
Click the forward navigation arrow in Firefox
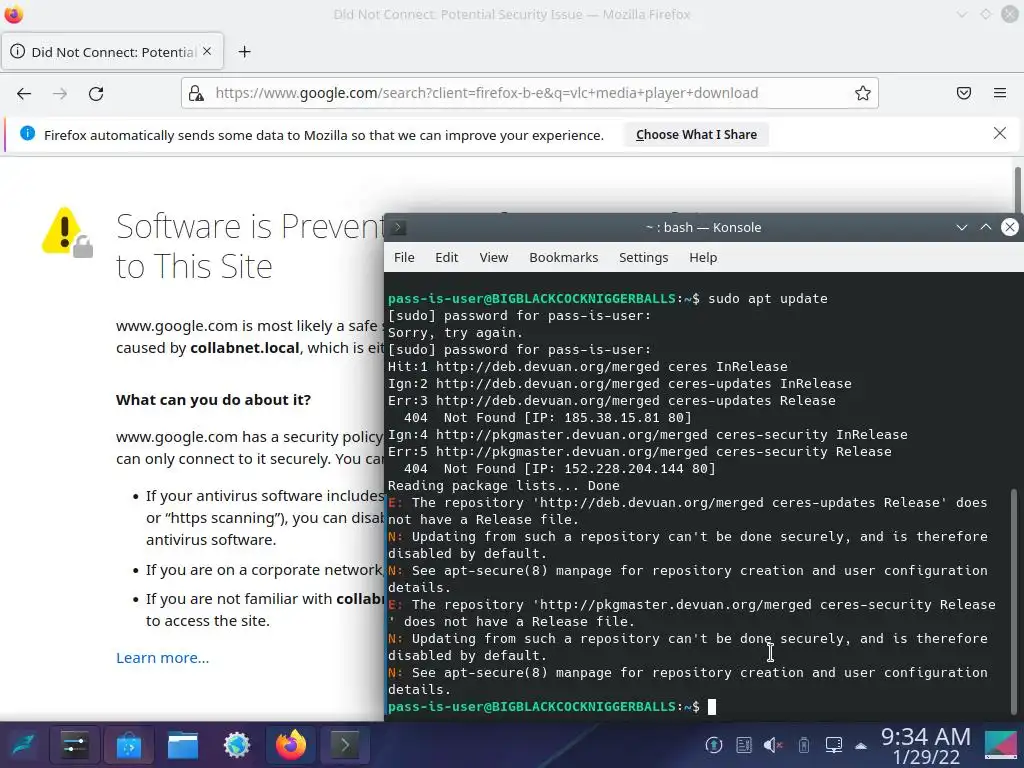(60, 93)
